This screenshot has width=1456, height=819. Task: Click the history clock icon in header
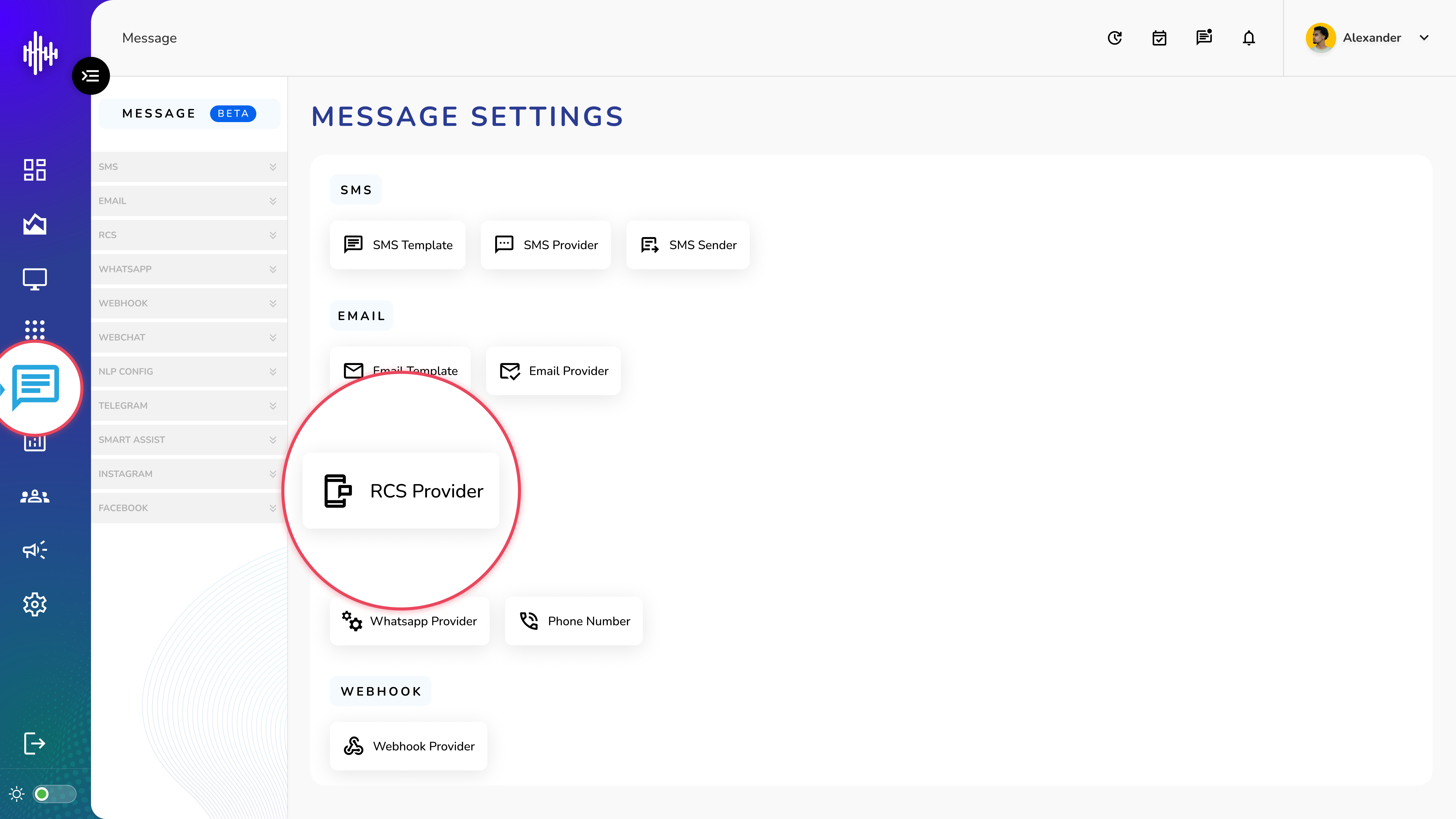(1114, 38)
